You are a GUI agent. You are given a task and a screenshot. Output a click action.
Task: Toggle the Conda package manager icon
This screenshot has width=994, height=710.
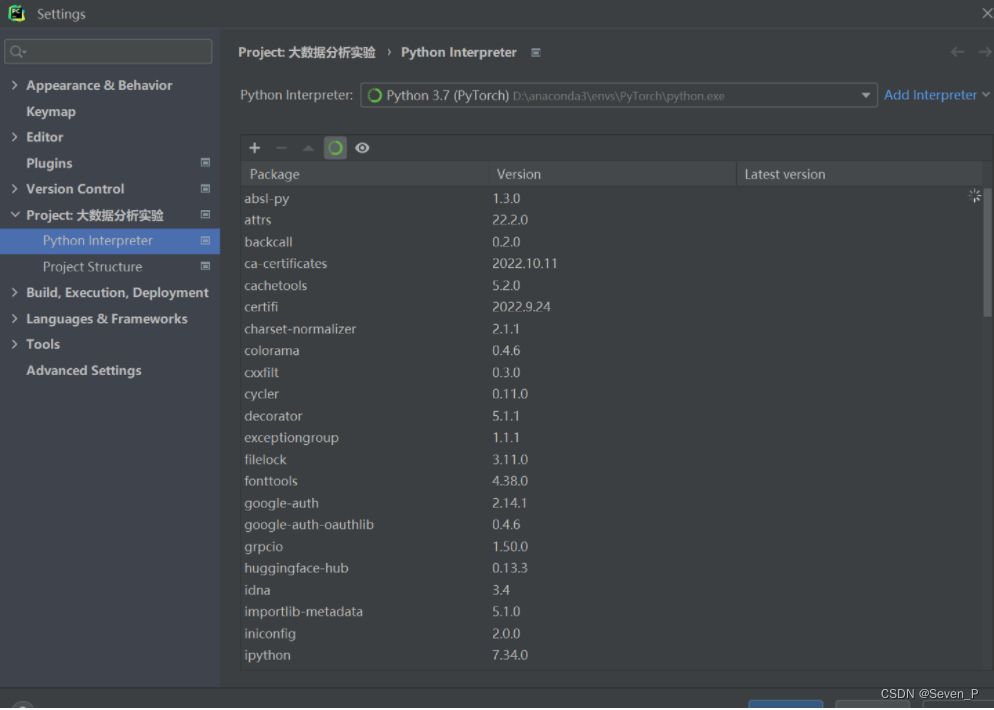[x=335, y=148]
